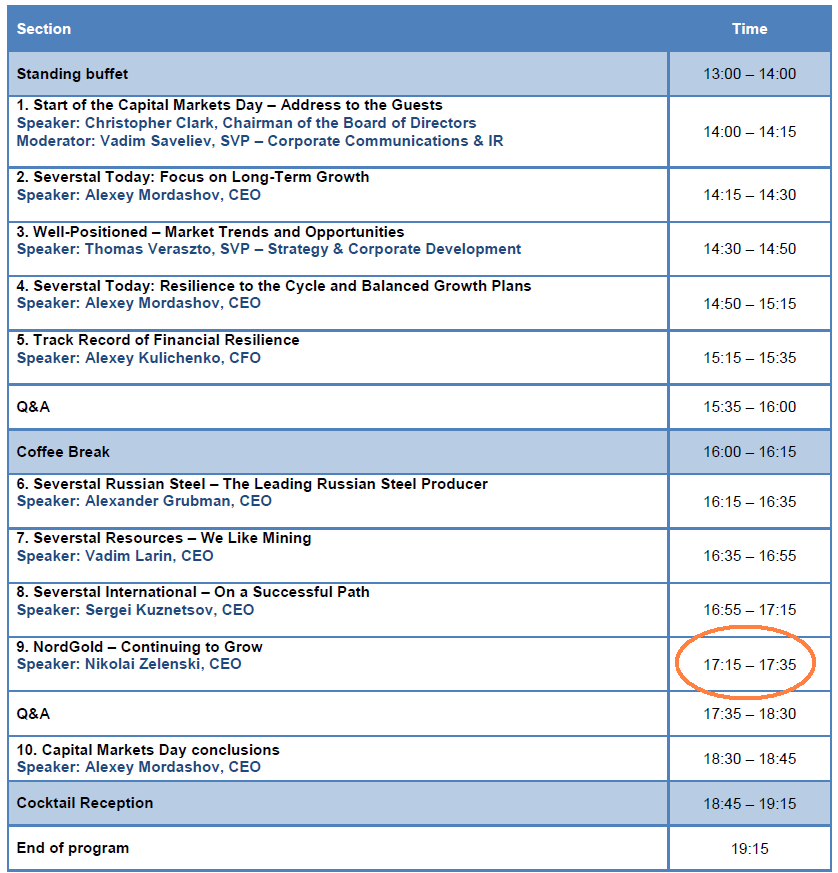Select the Cocktail Reception row

tap(85, 803)
